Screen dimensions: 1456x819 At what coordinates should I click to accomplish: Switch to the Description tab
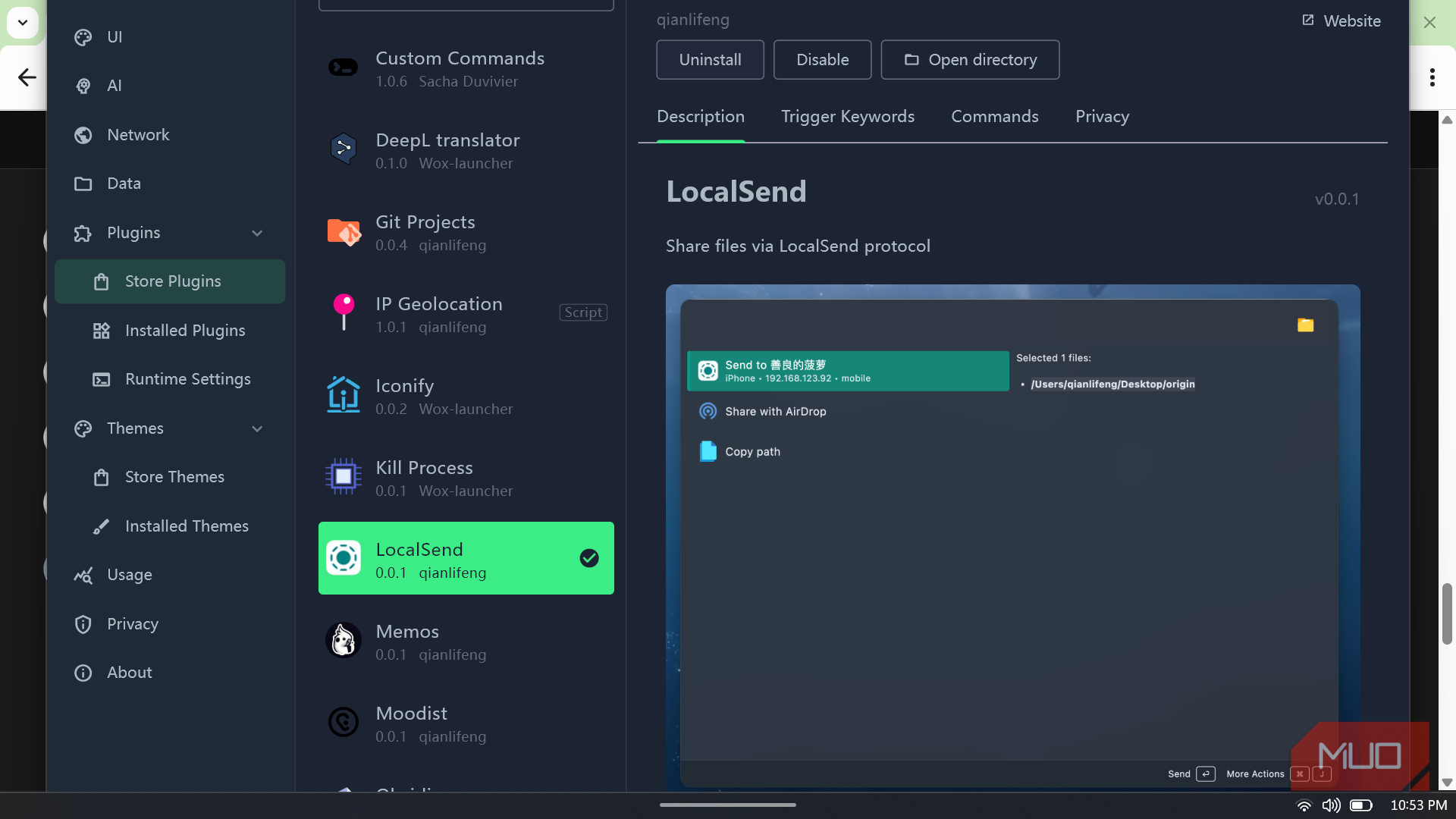(x=701, y=117)
